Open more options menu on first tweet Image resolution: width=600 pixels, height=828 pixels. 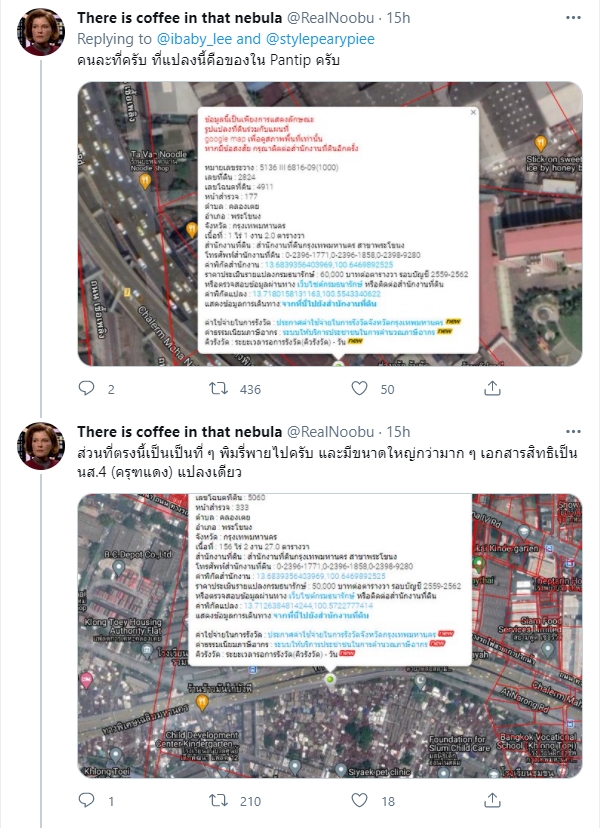pos(573,17)
